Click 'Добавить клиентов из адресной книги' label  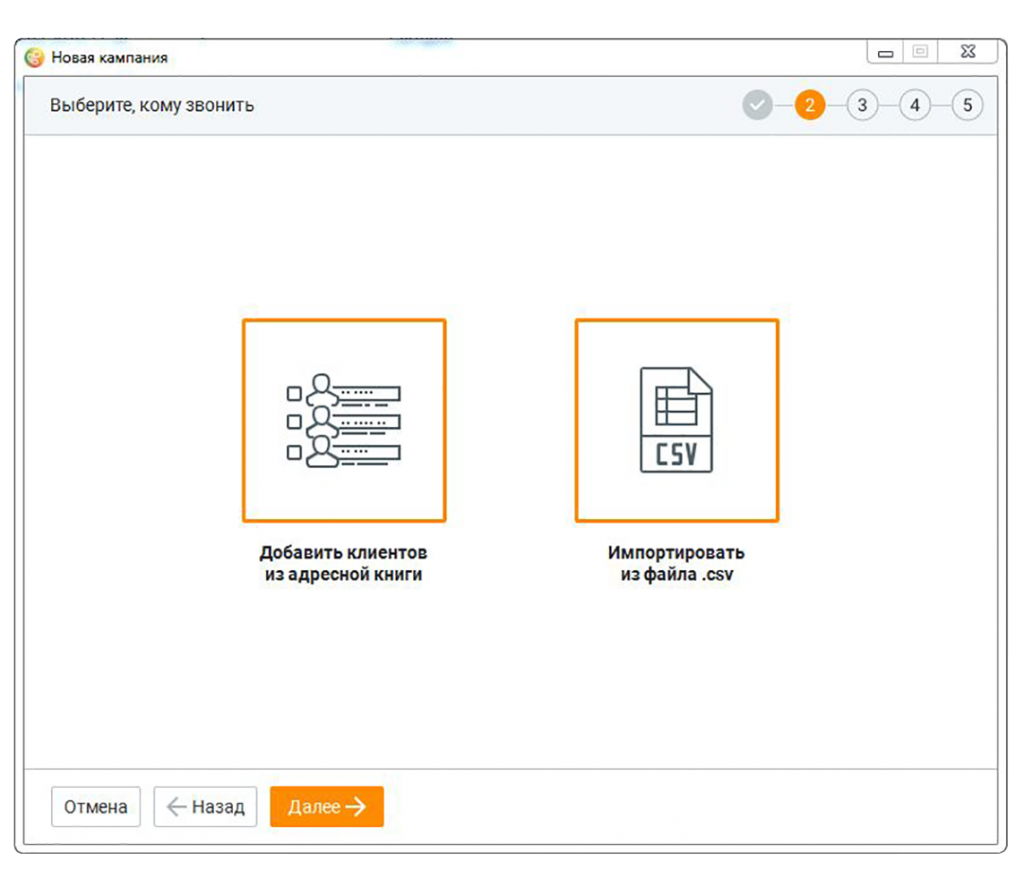click(x=343, y=564)
